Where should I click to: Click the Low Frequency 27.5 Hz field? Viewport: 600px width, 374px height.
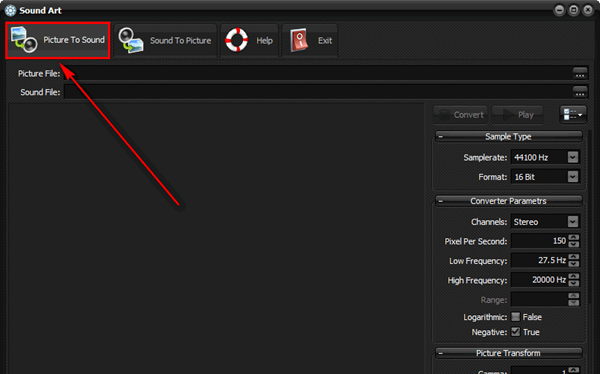[540, 261]
